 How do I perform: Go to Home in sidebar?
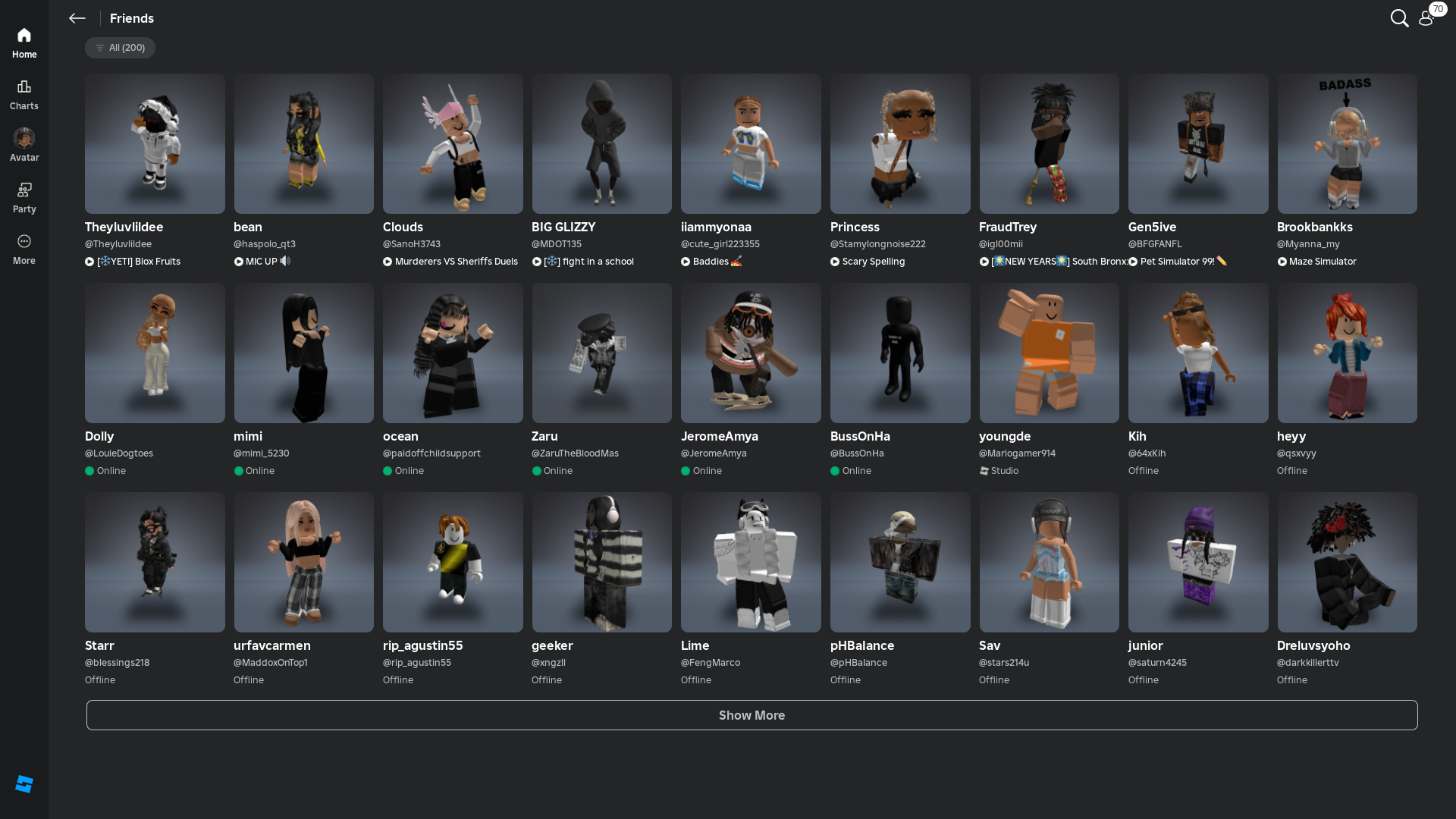[x=24, y=42]
